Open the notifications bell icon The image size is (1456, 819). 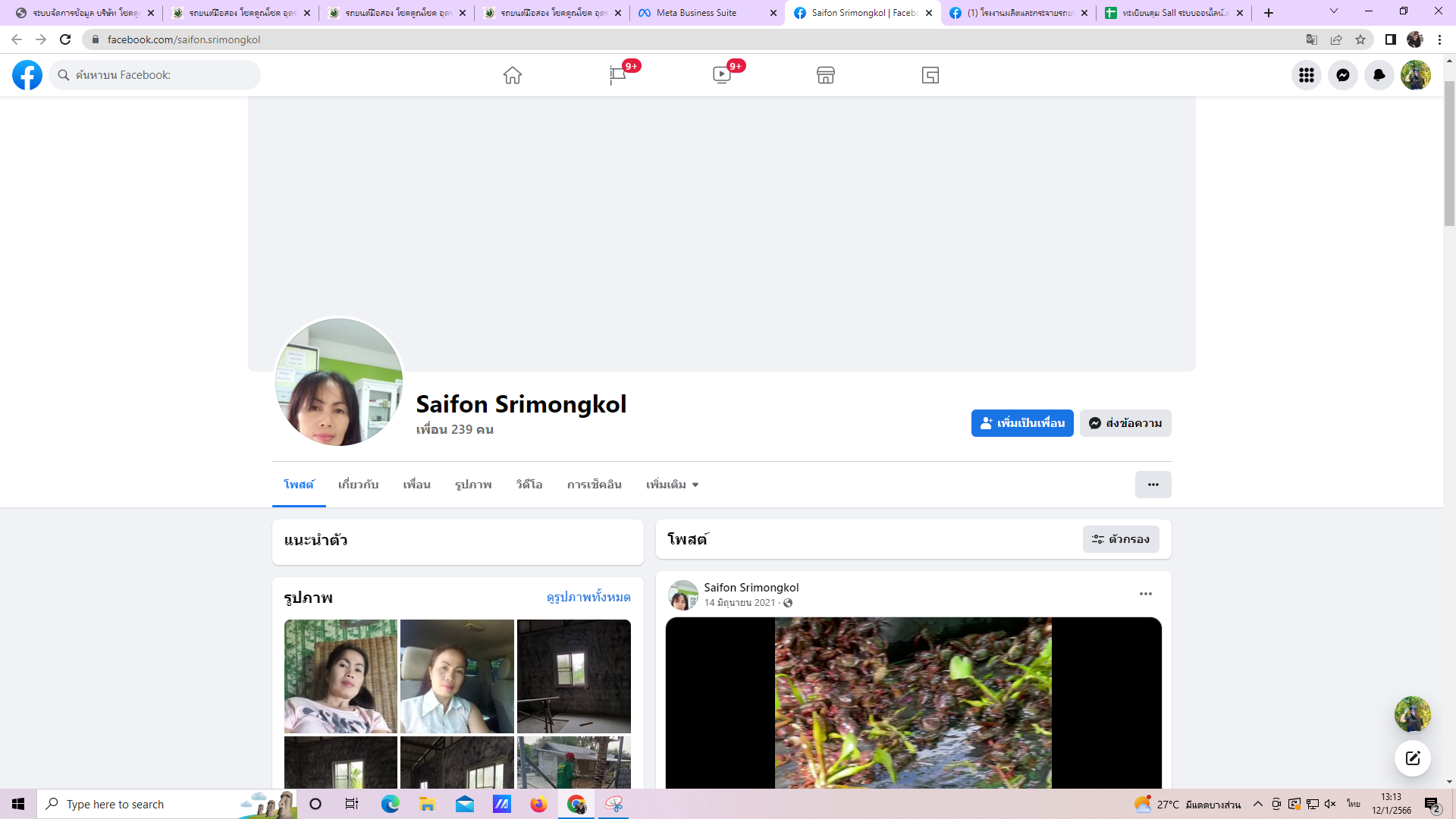pyautogui.click(x=1379, y=75)
